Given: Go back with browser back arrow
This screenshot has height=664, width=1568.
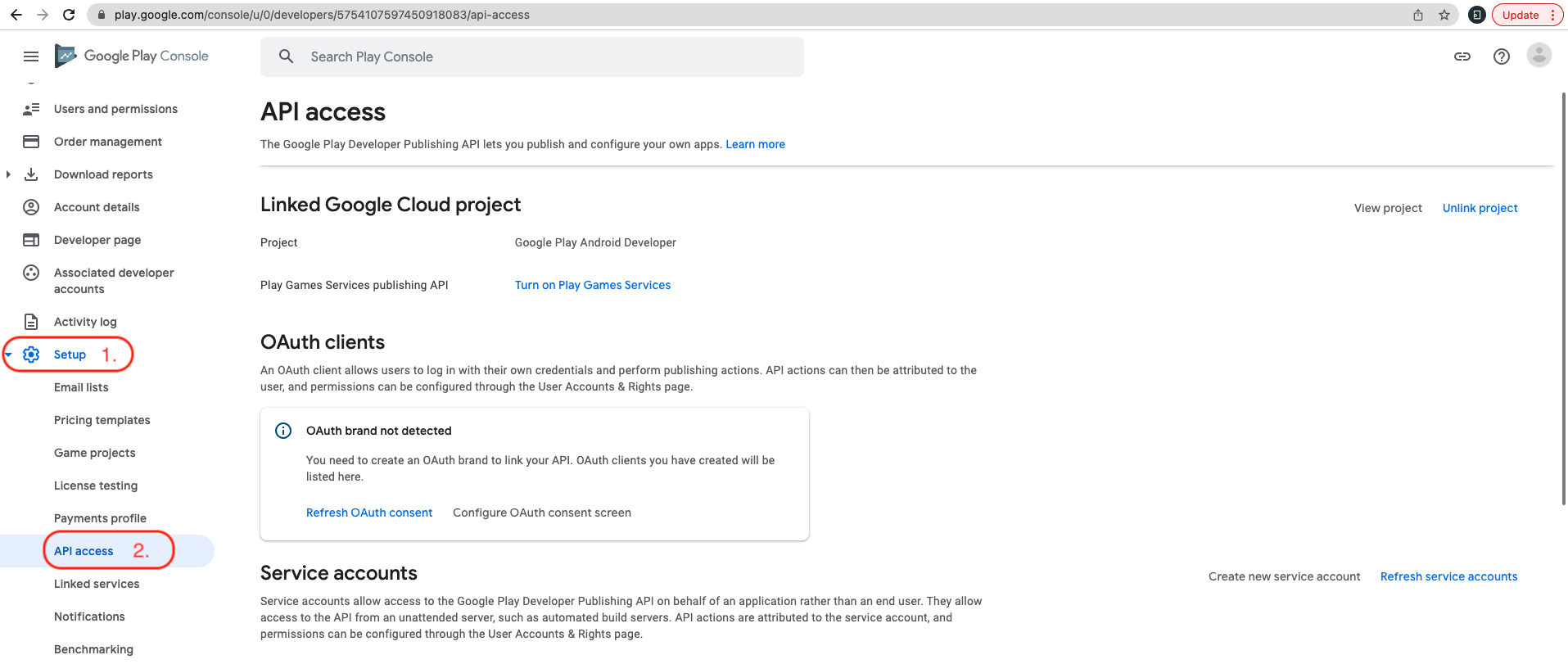Looking at the screenshot, I should (16, 15).
